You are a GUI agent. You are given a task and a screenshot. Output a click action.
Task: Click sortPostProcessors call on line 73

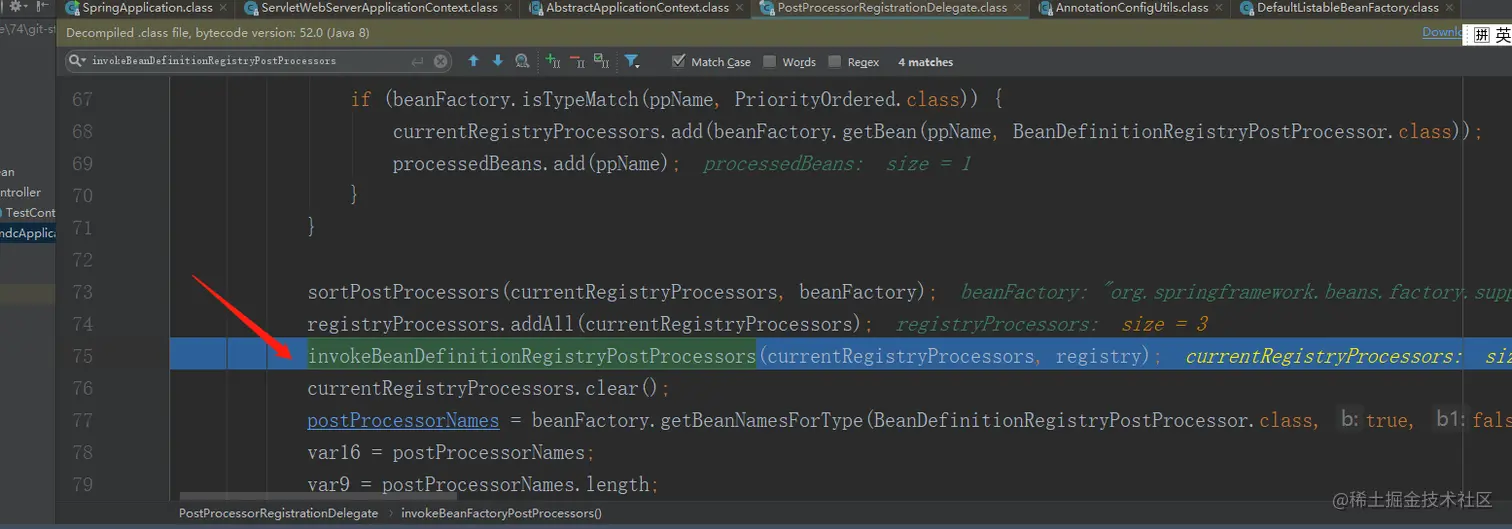coord(403,292)
